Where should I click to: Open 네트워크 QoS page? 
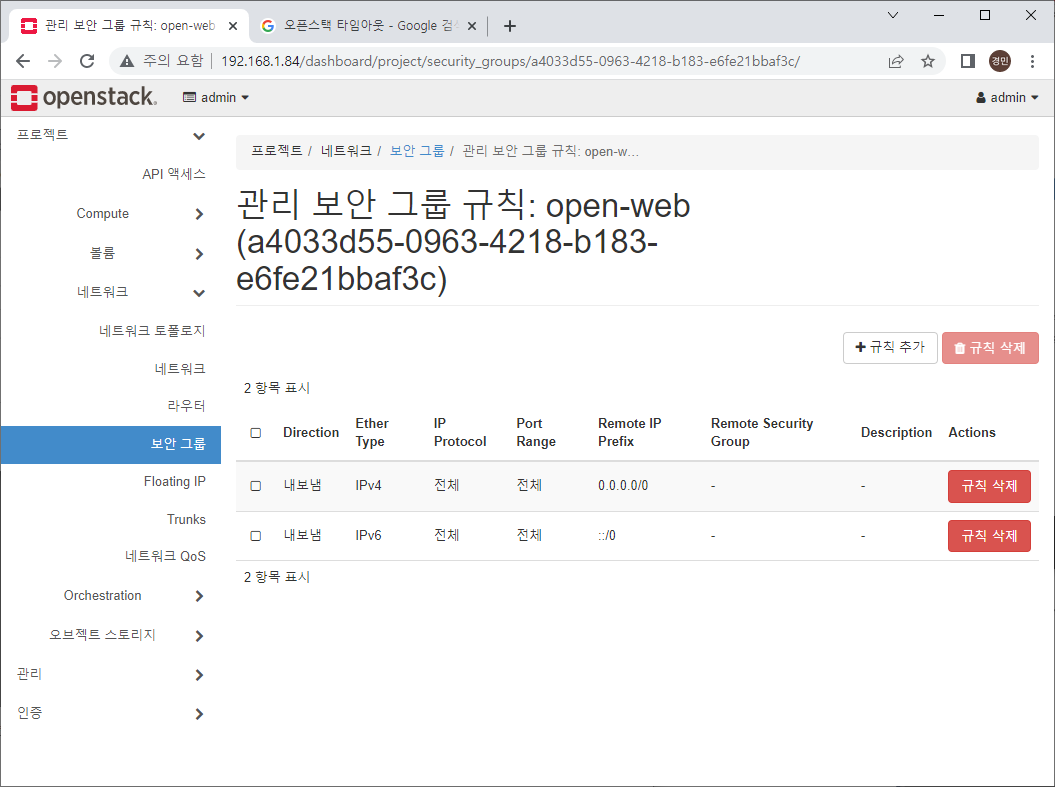coord(166,556)
